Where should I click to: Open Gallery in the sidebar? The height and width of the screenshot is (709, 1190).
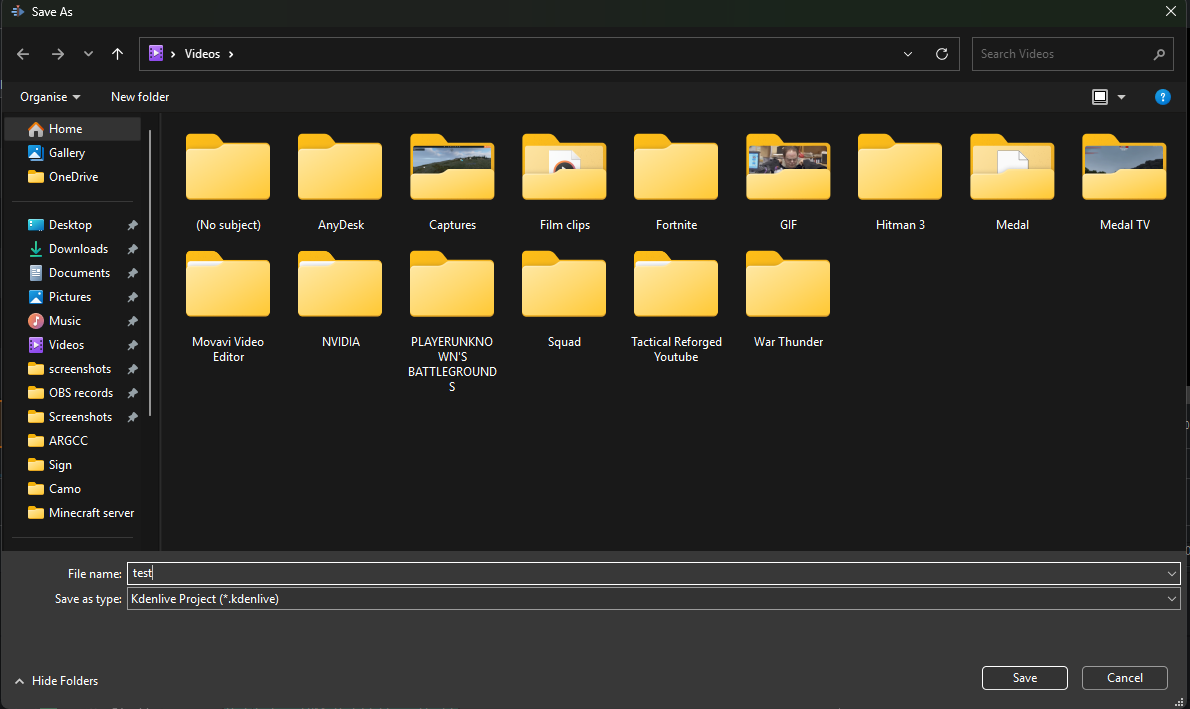pos(67,153)
